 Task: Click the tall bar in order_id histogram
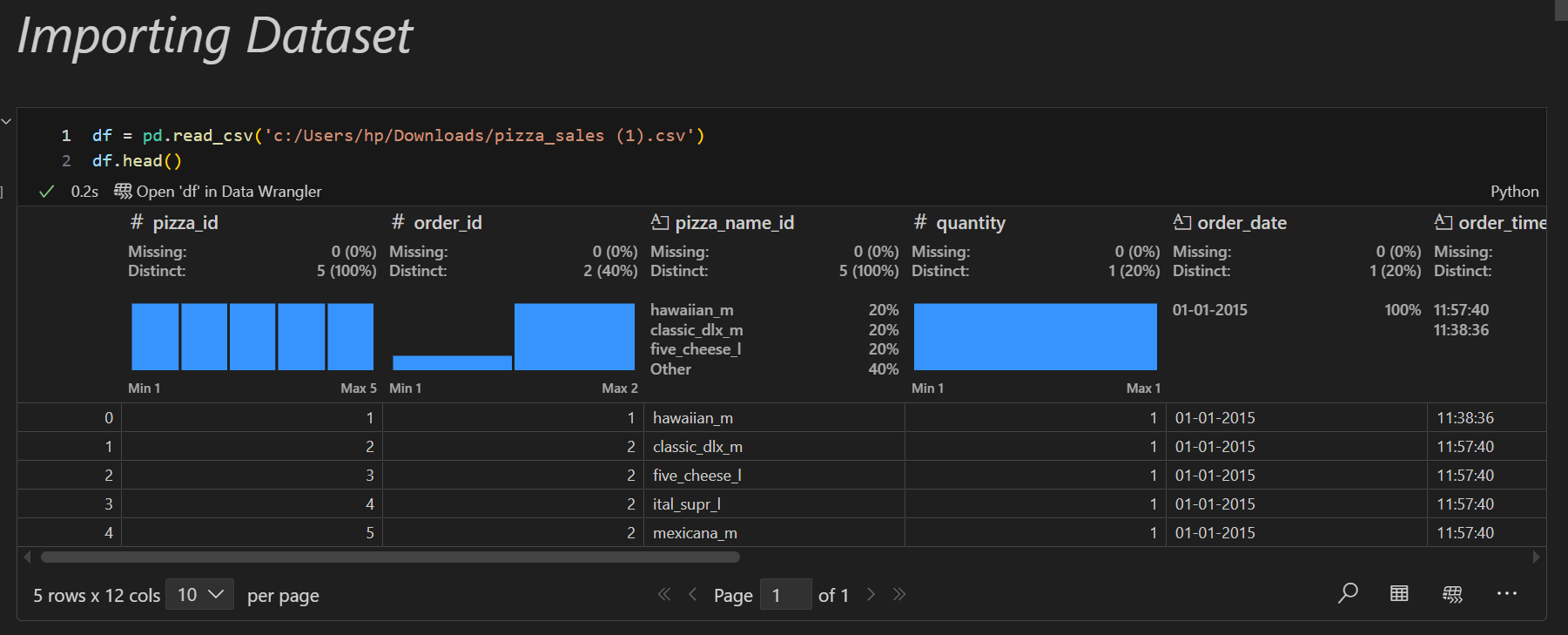[x=575, y=336]
